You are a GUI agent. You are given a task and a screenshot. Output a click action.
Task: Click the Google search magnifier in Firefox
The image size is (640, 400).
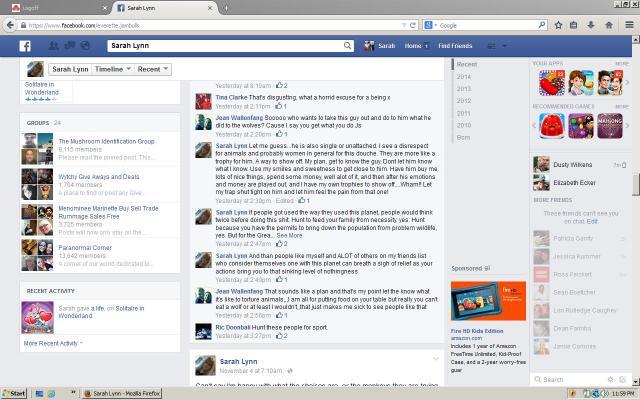(x=542, y=25)
